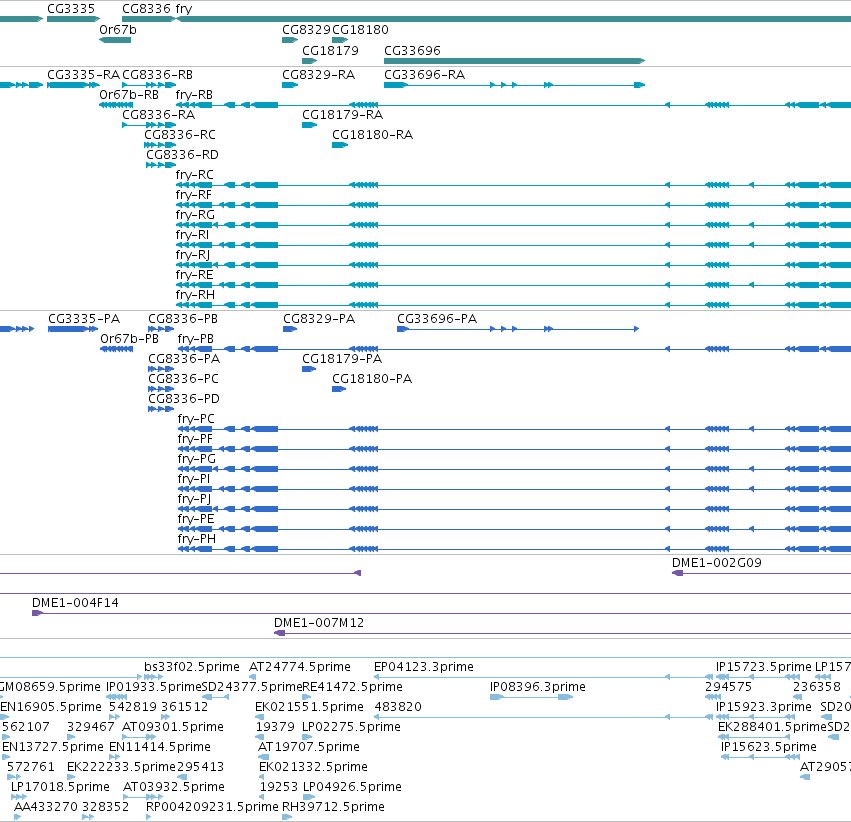Select the AT24774.5prime EST label
This screenshot has width=851, height=822.
tap(300, 667)
